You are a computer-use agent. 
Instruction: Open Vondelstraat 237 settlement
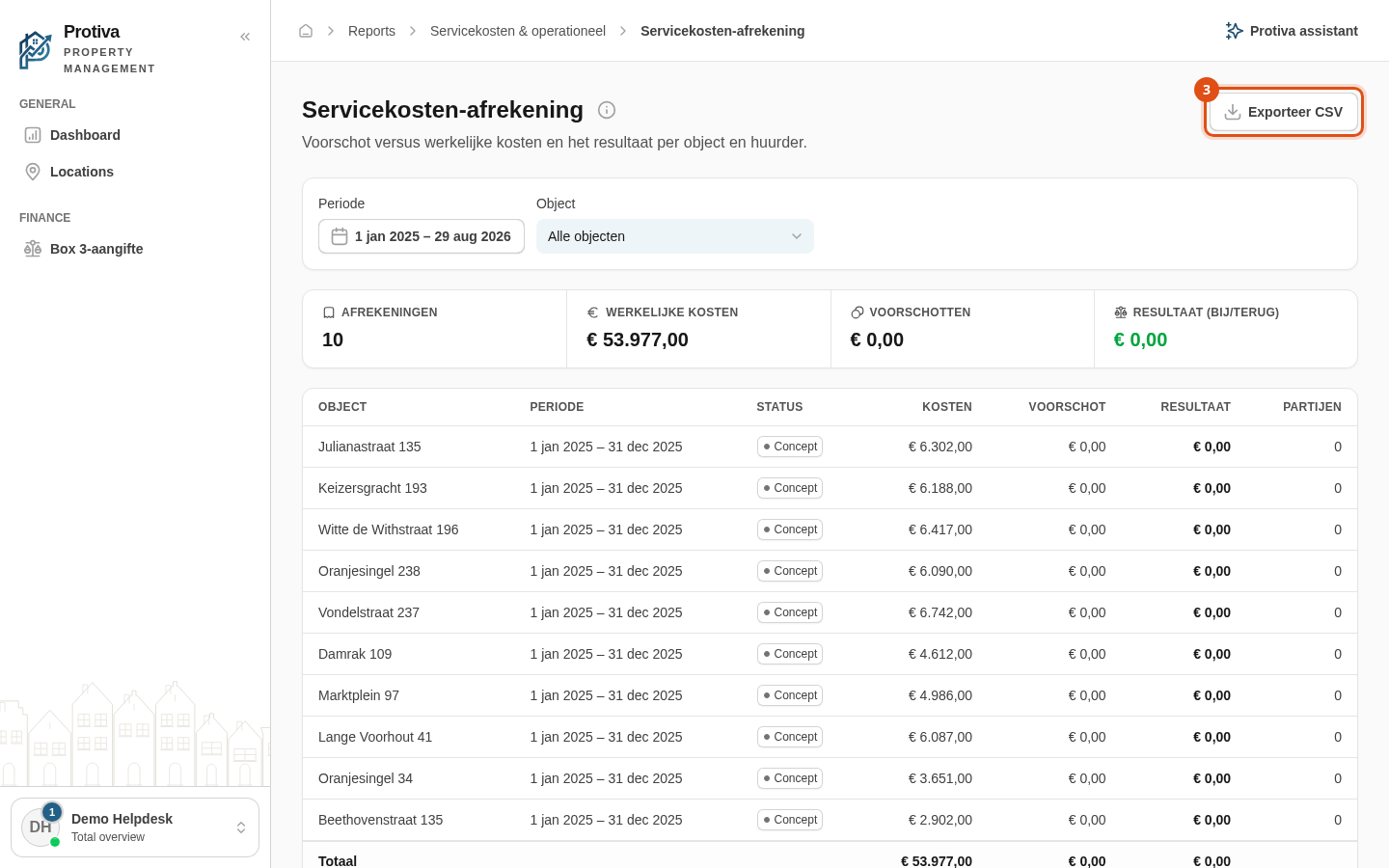830,612
